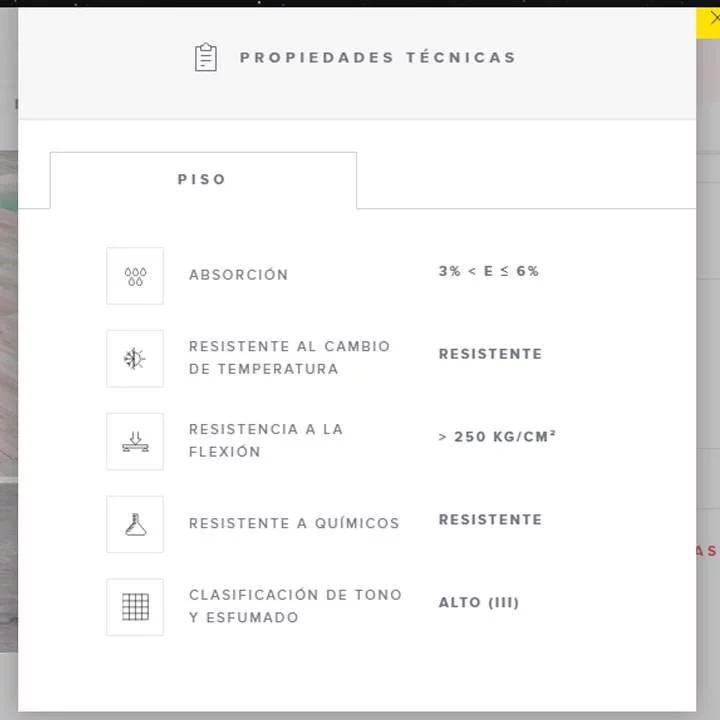Viewport: 720px width, 720px height.
Task: Click the tone classification grid icon
Action: coord(135,607)
